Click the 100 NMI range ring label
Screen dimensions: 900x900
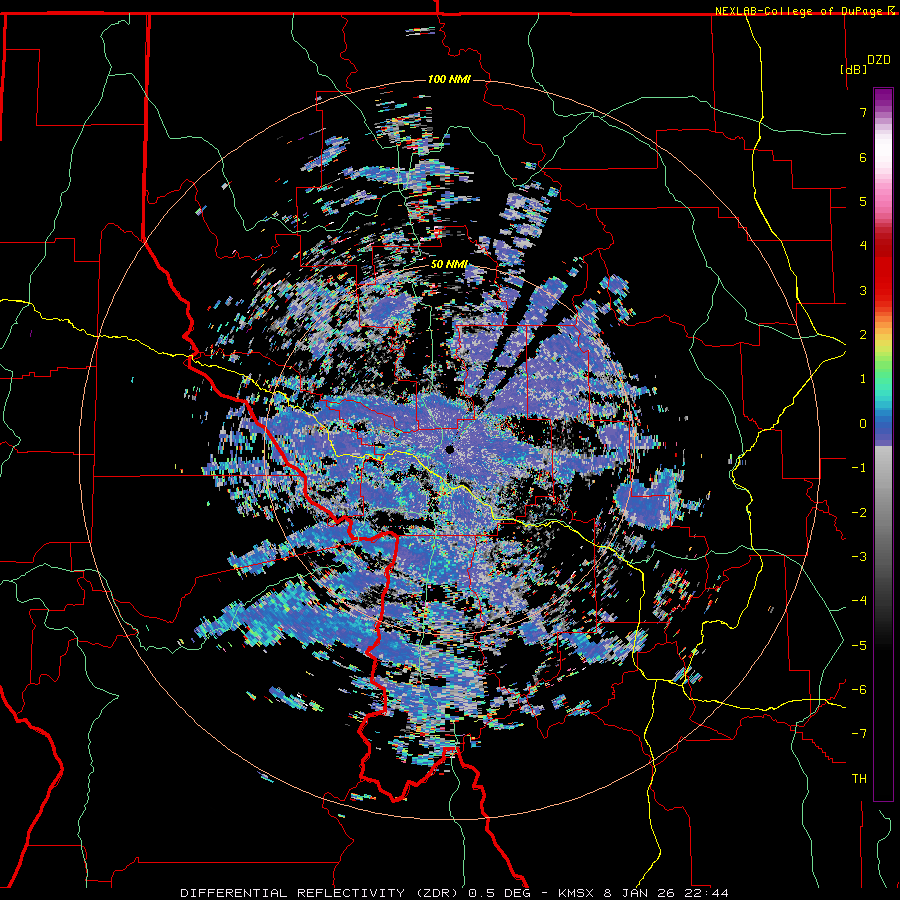[x=449, y=79]
